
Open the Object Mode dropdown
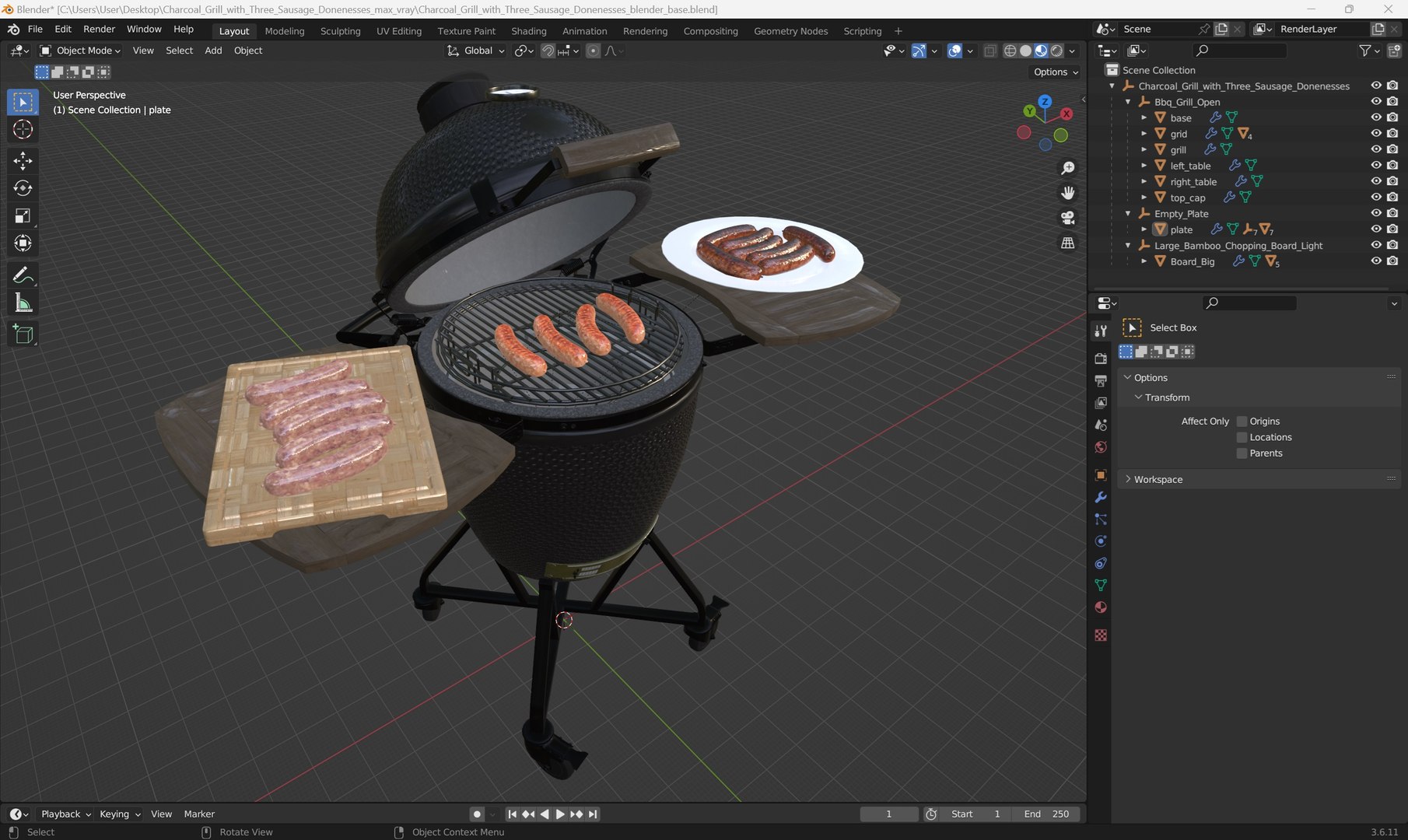(80, 51)
